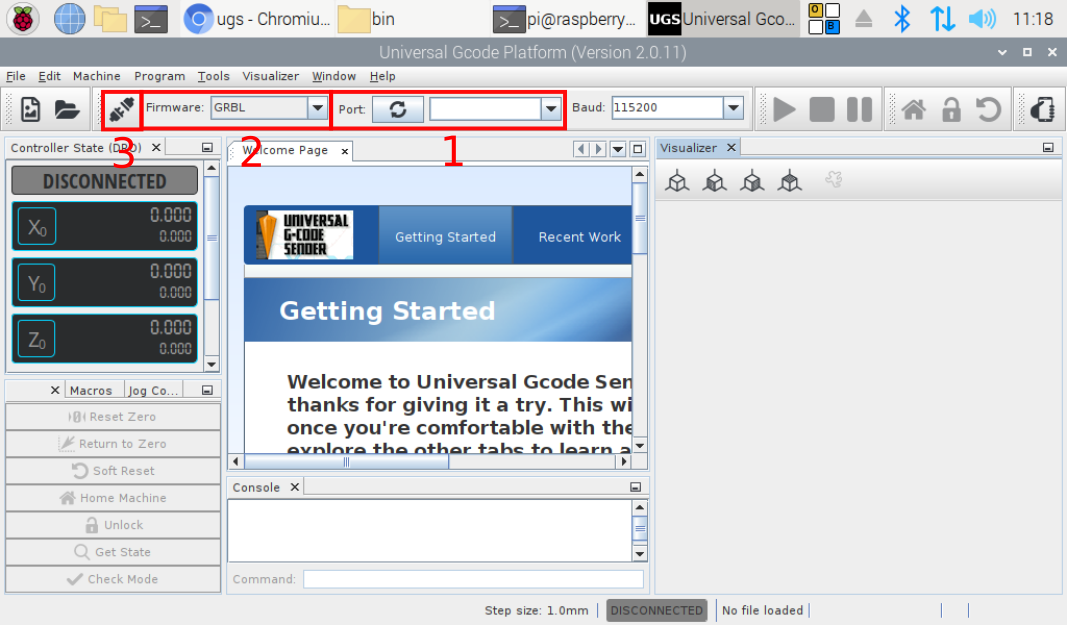This screenshot has width=1067, height=625.
Task: Click the Unlock action button
Action: (113, 525)
